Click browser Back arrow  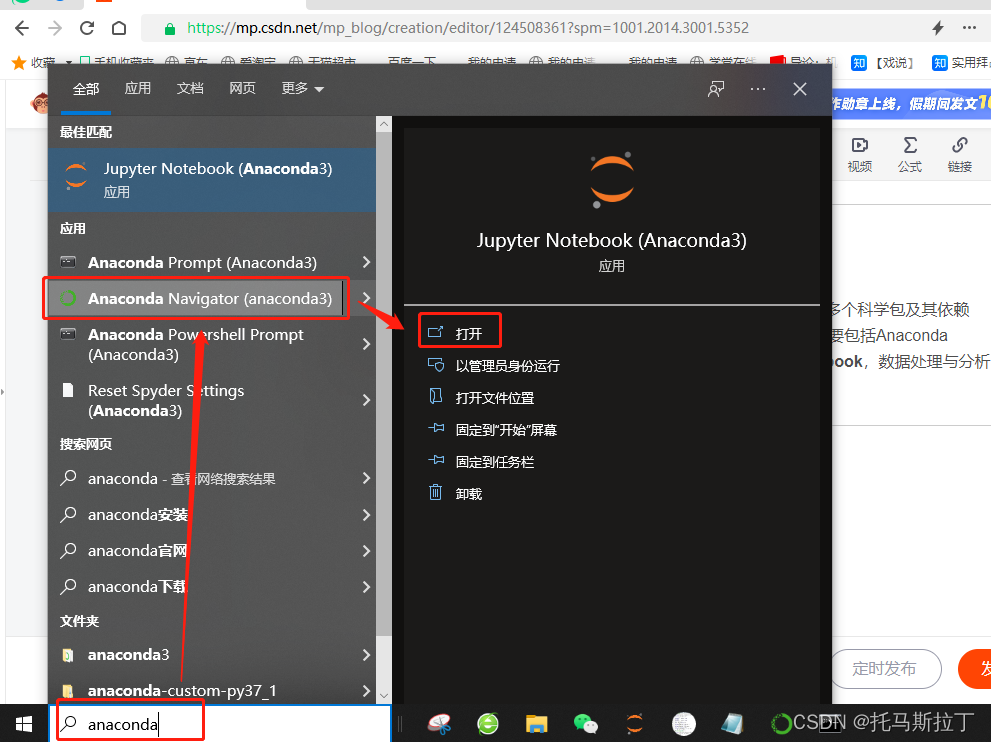[22, 28]
